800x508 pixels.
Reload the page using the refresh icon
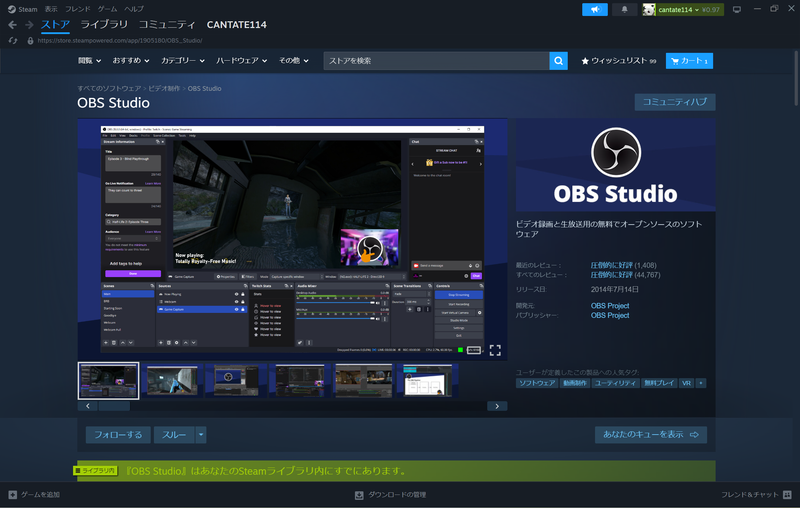coord(13,40)
